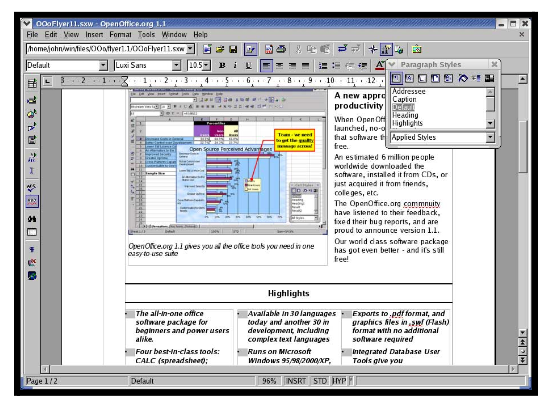The width and height of the screenshot is (548, 403).
Task: Click the STD selection mode field
Action: 320,381
